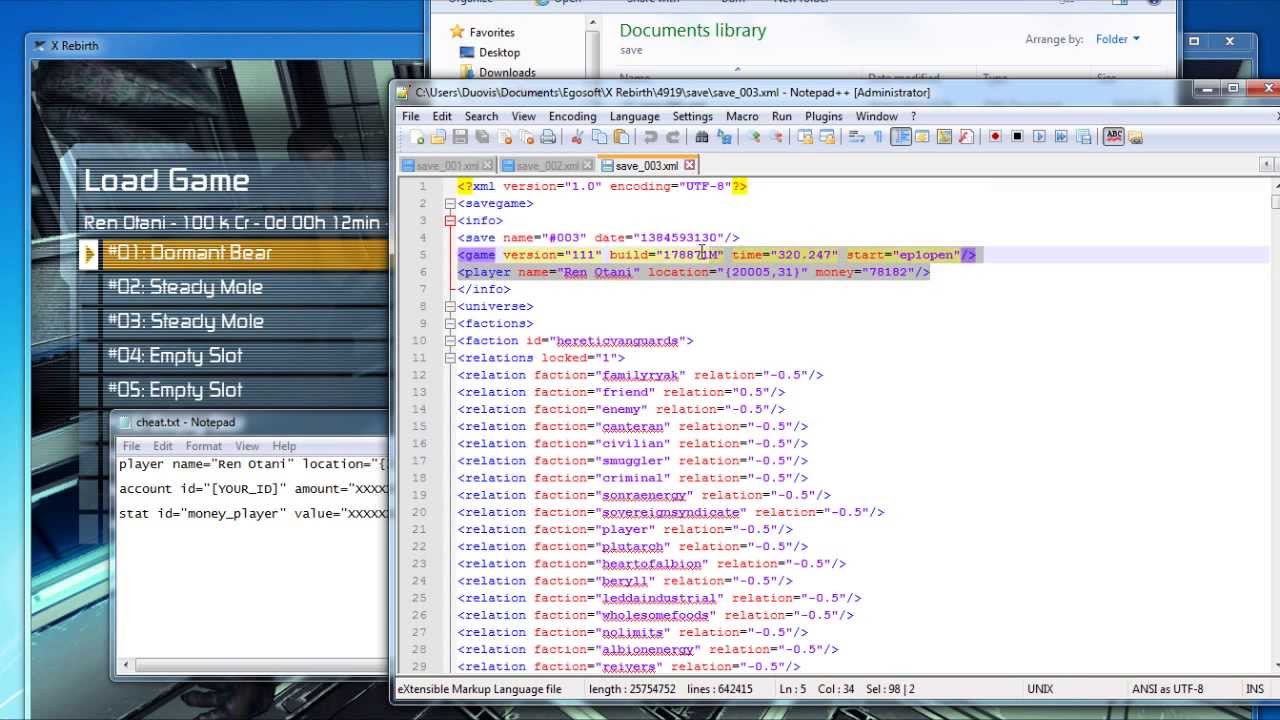
Task: Collapse the factions fold on line 9
Action: pyautogui.click(x=450, y=323)
